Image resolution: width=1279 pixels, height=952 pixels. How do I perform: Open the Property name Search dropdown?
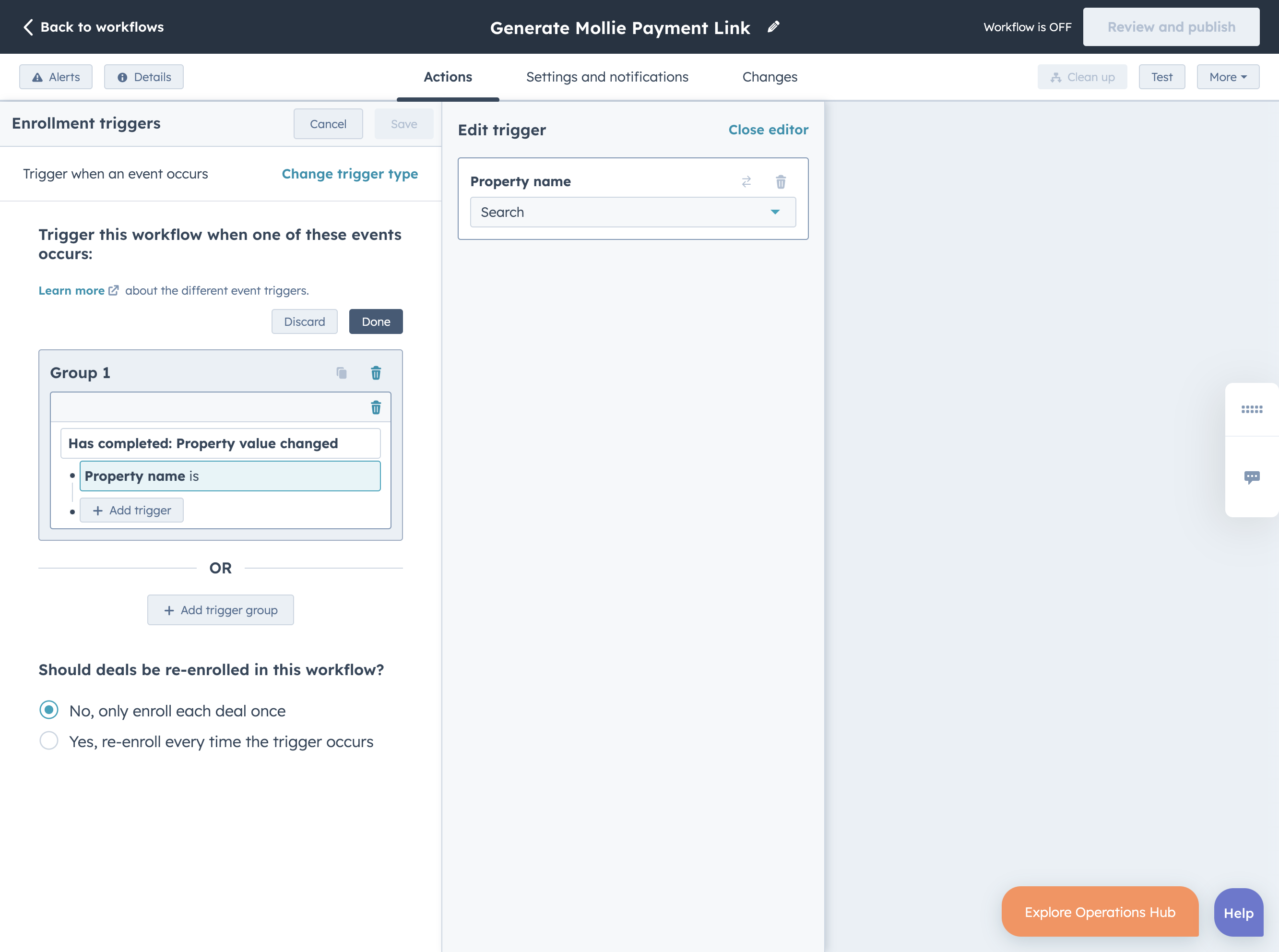[x=633, y=212]
